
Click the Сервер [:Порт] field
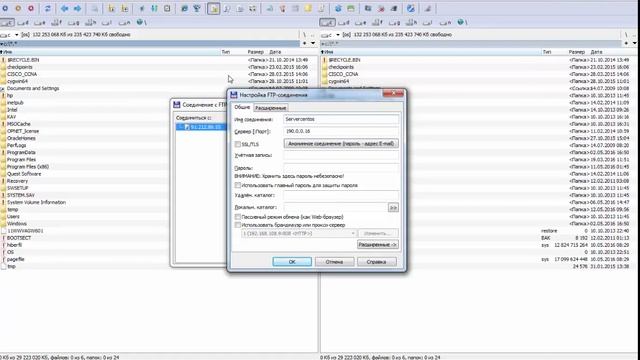pos(341,131)
